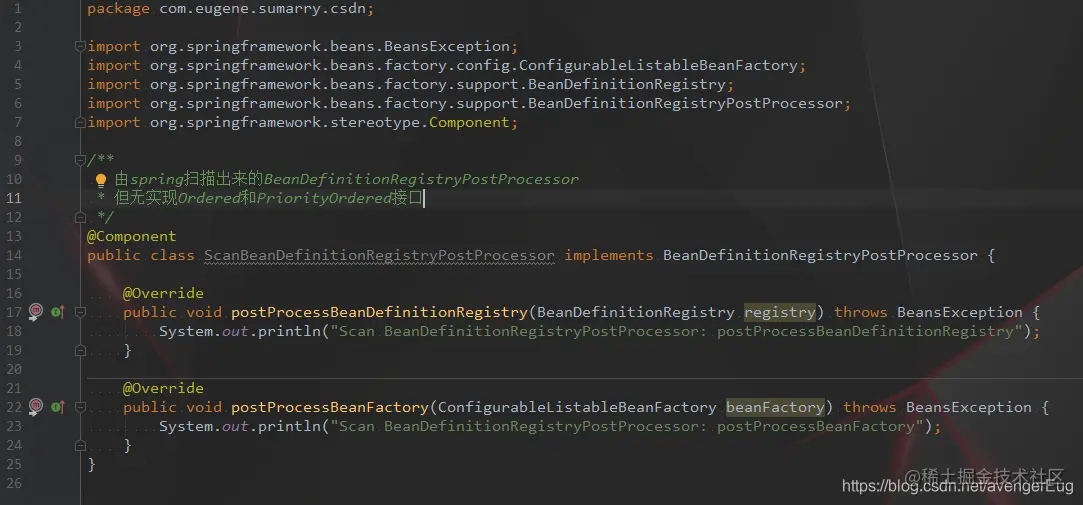Screen dimensions: 1083x505
Task: Click the highlighted registry parameter on line 17
Action: pos(780,312)
